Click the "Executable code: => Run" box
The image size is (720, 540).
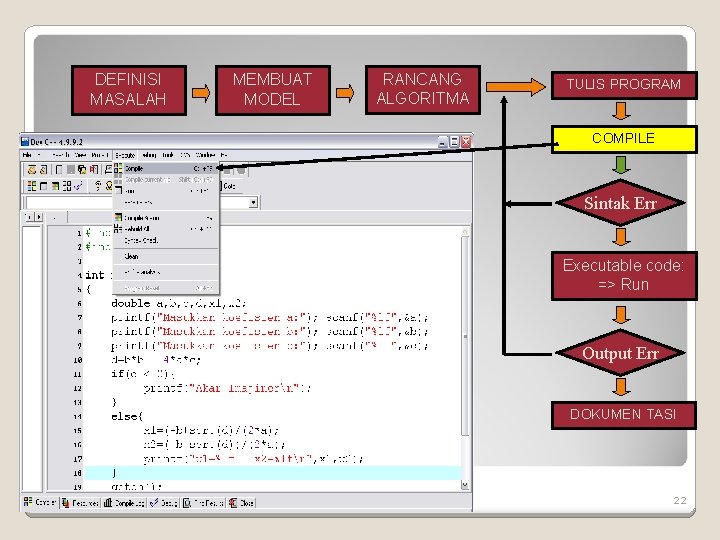coord(624,276)
